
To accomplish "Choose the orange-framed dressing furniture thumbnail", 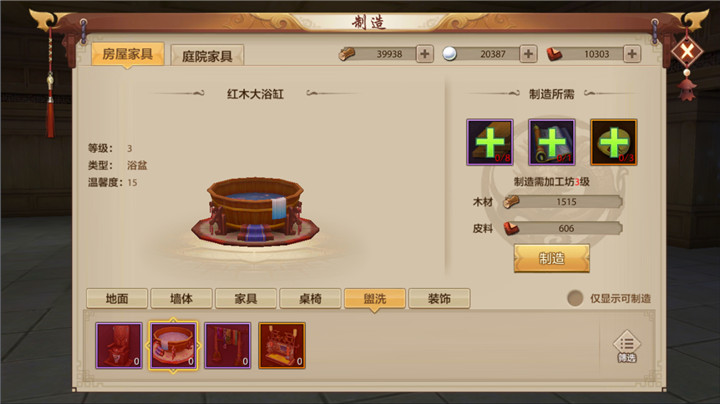I will (x=282, y=346).
